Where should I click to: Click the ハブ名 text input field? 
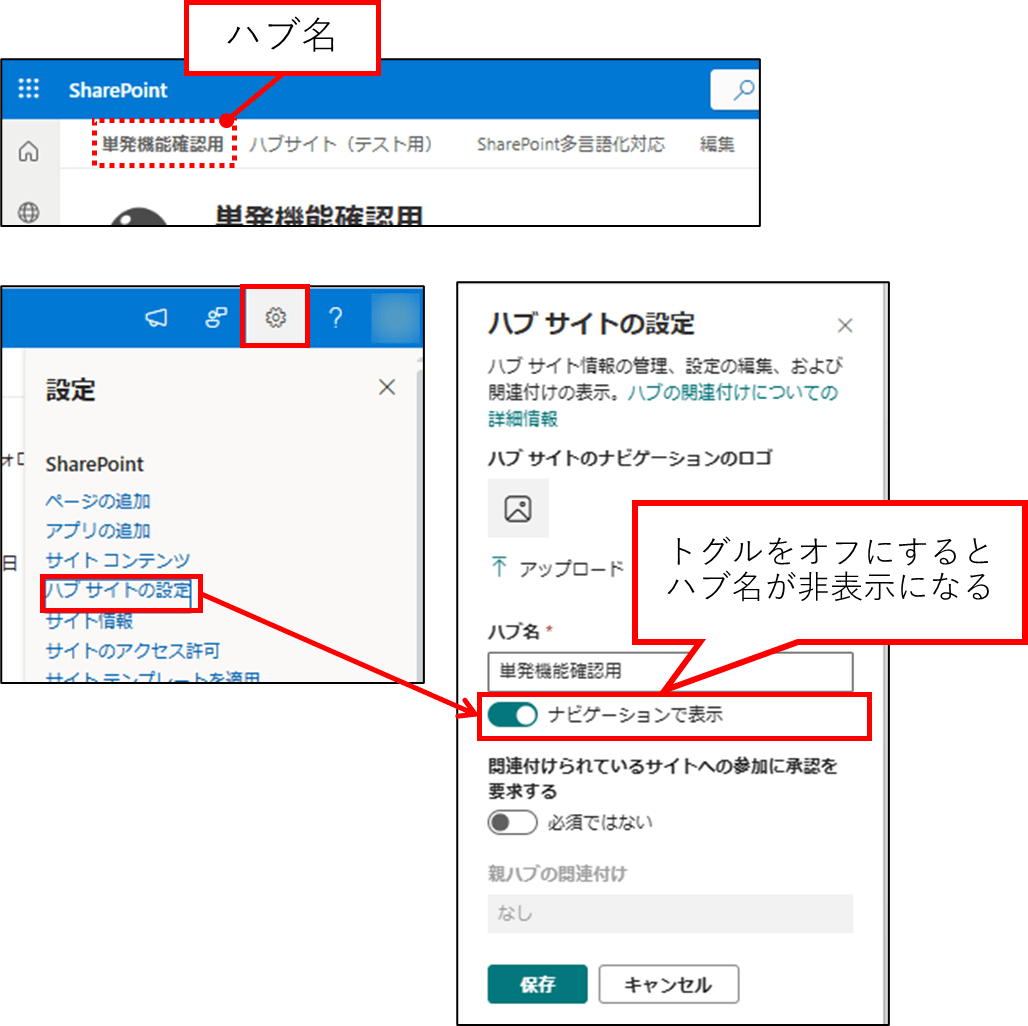670,672
